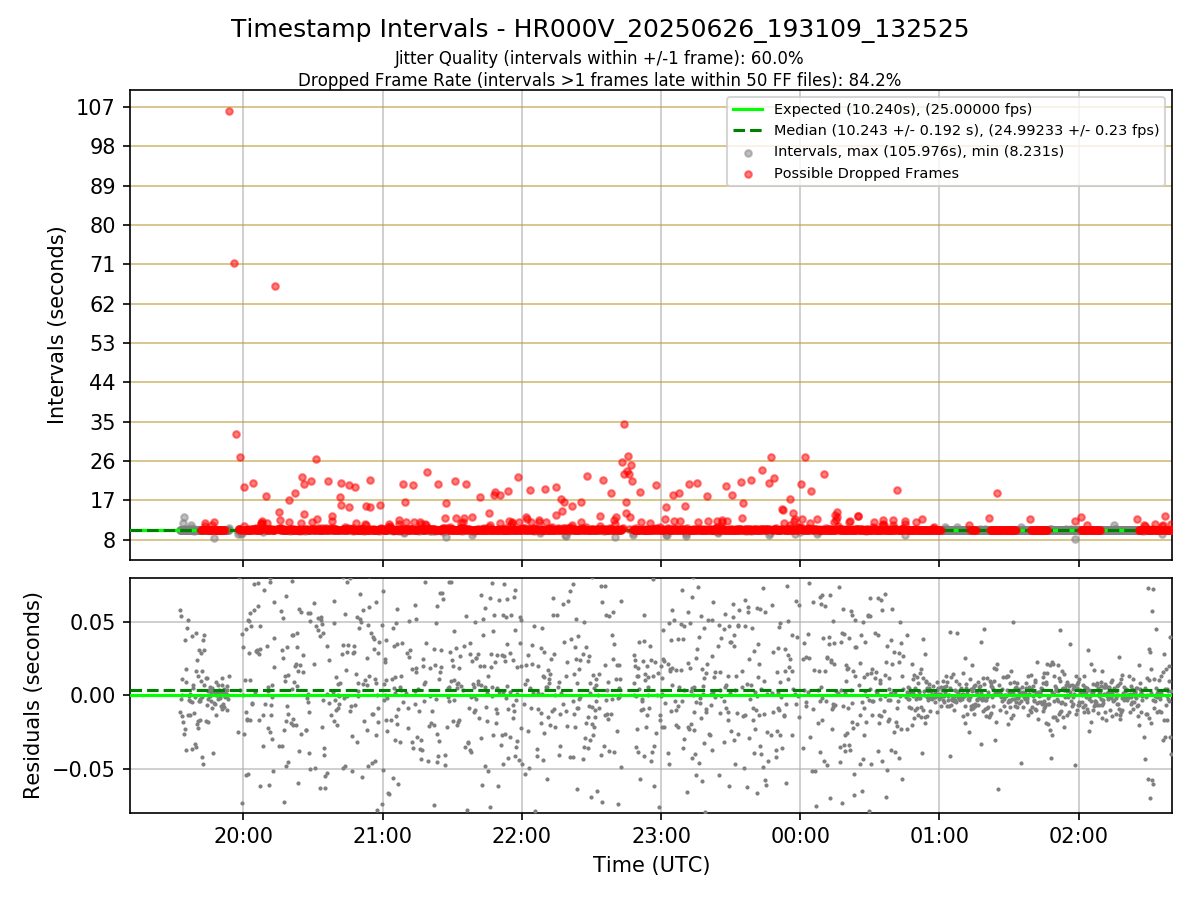Click the 'Time (UTC)' x-axis label
This screenshot has height=900, width=1200.
click(651, 865)
